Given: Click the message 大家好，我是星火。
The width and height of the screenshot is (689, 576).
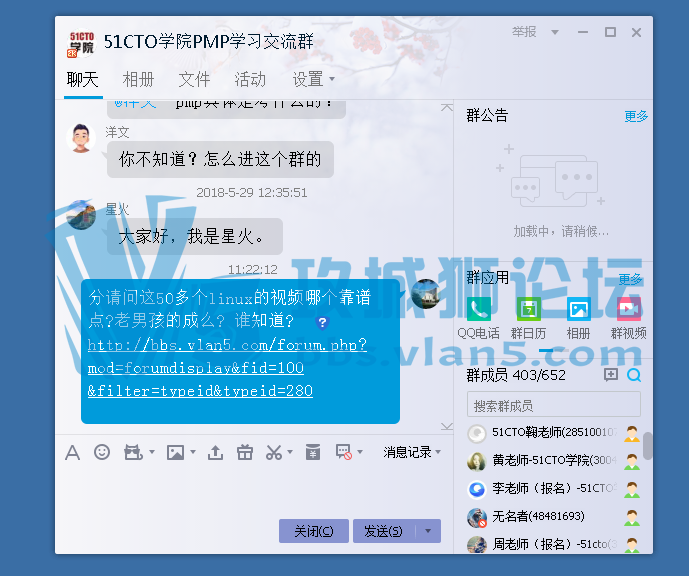Looking at the screenshot, I should pyautogui.click(x=195, y=236).
